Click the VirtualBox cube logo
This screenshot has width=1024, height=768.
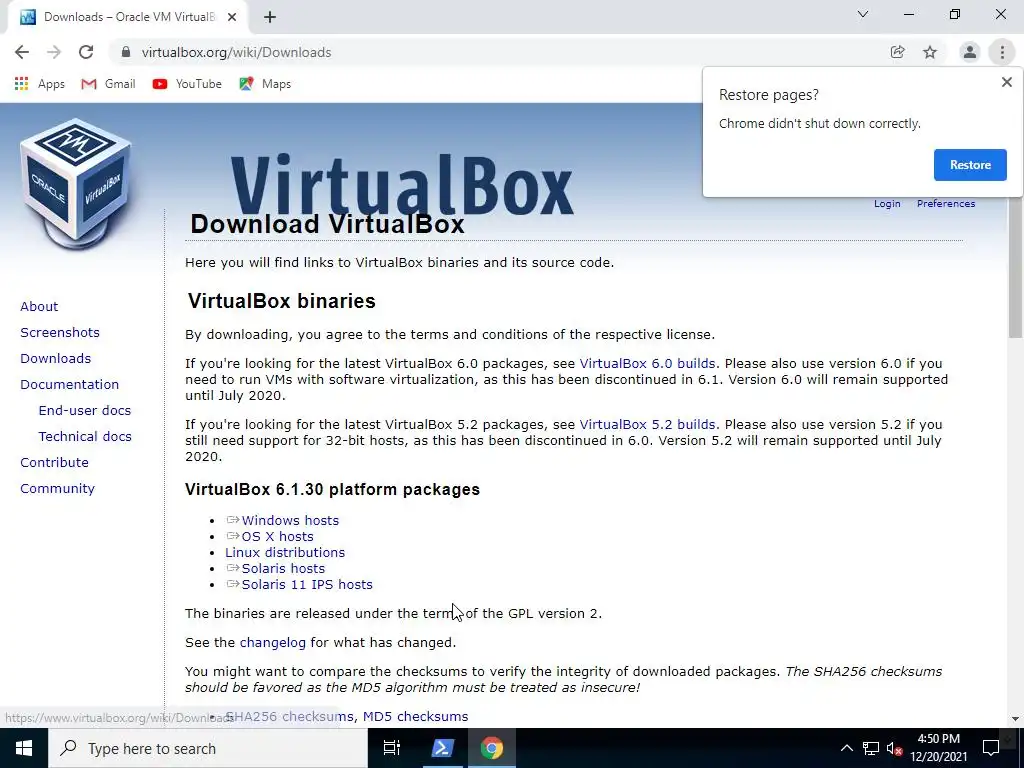pyautogui.click(x=76, y=184)
